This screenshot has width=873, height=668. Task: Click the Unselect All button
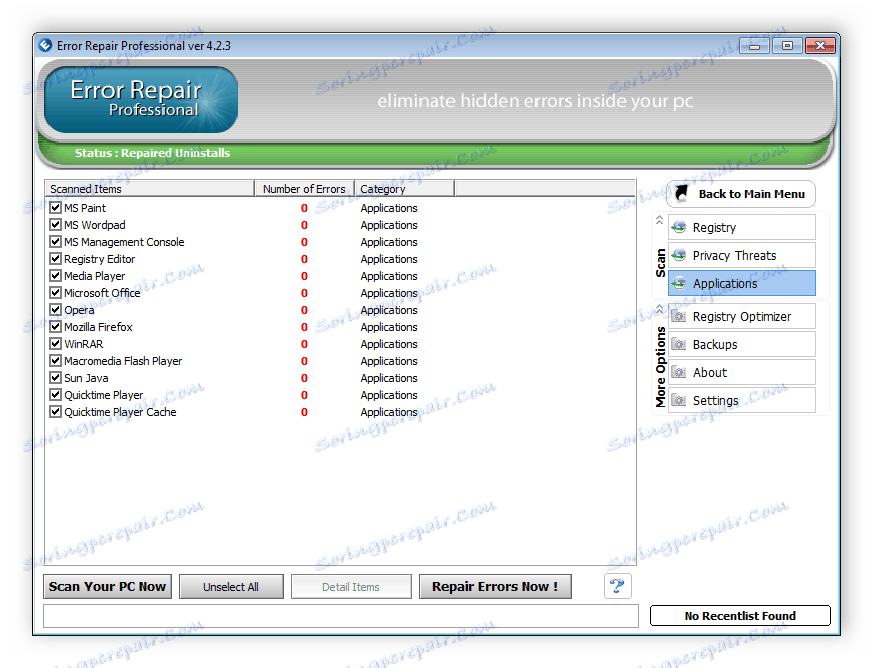(x=231, y=586)
